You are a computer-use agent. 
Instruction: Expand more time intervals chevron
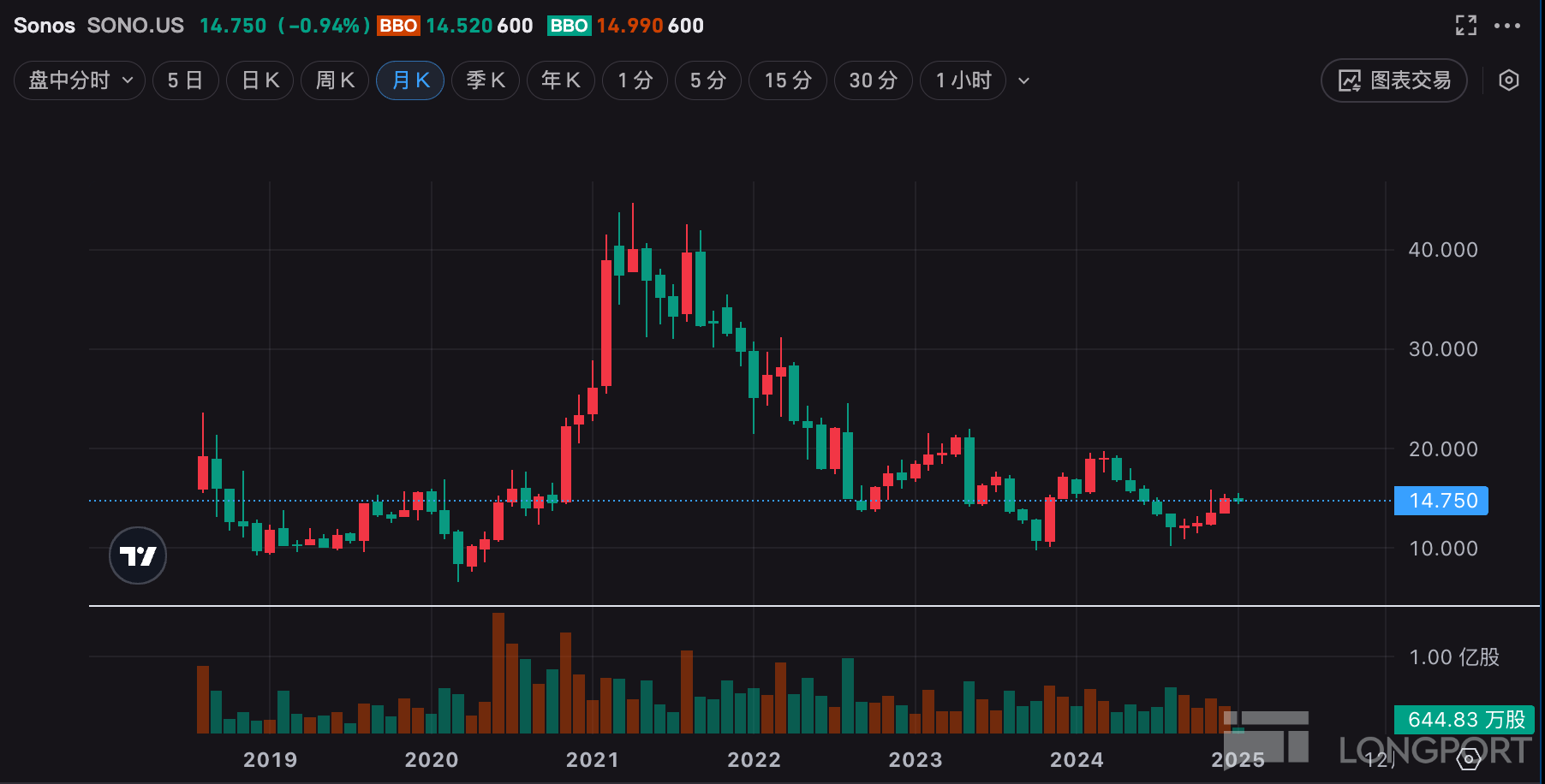point(1023,80)
